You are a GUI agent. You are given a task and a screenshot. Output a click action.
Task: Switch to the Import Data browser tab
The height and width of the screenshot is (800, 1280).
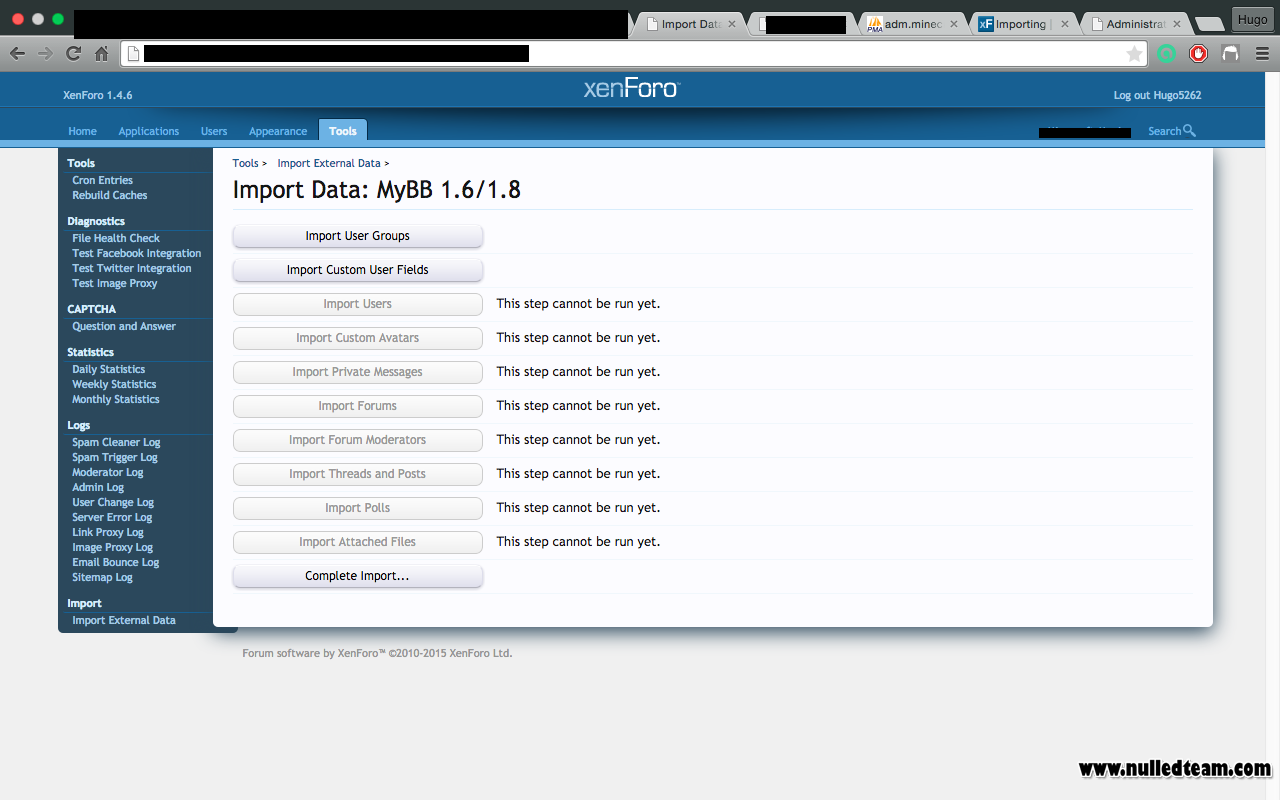(690, 24)
